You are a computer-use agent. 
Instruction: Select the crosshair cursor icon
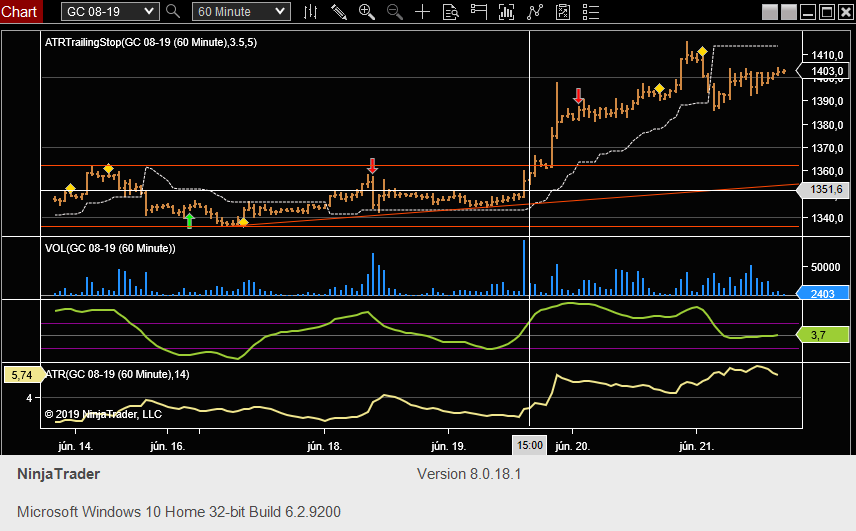coord(423,12)
